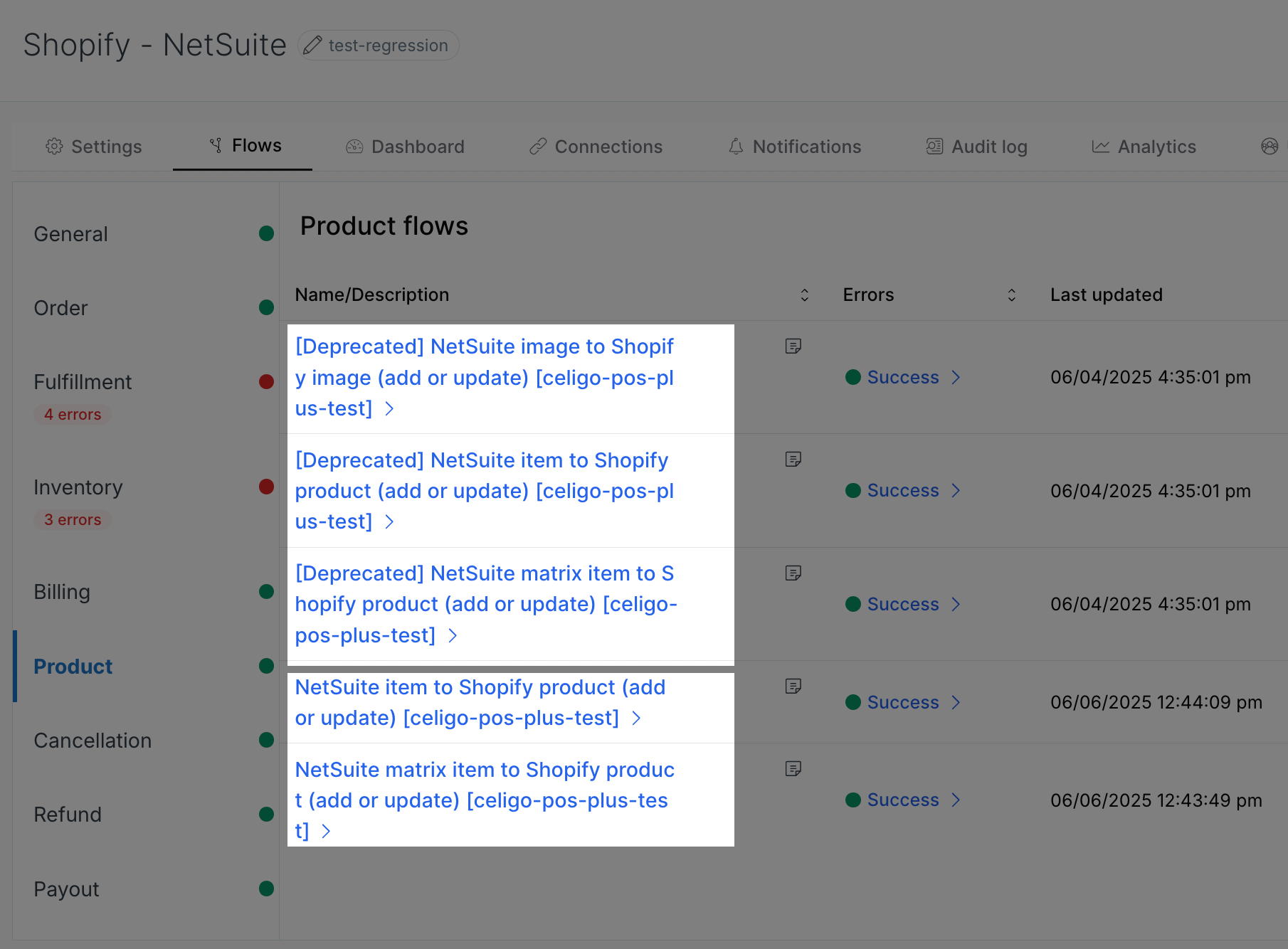Click the Notifications bell icon

(736, 147)
